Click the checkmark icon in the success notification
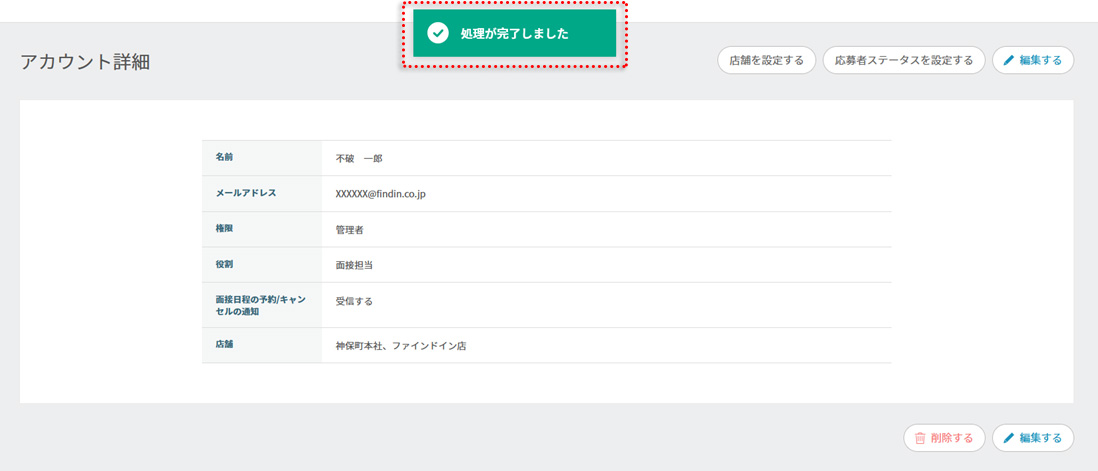The image size is (1098, 471). pyautogui.click(x=437, y=33)
